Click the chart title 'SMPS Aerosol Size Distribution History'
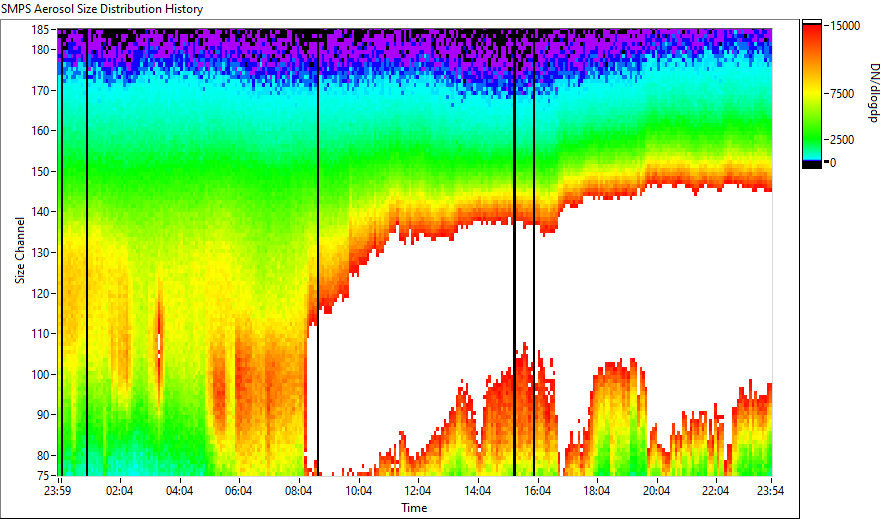884x519 pixels. point(102,9)
